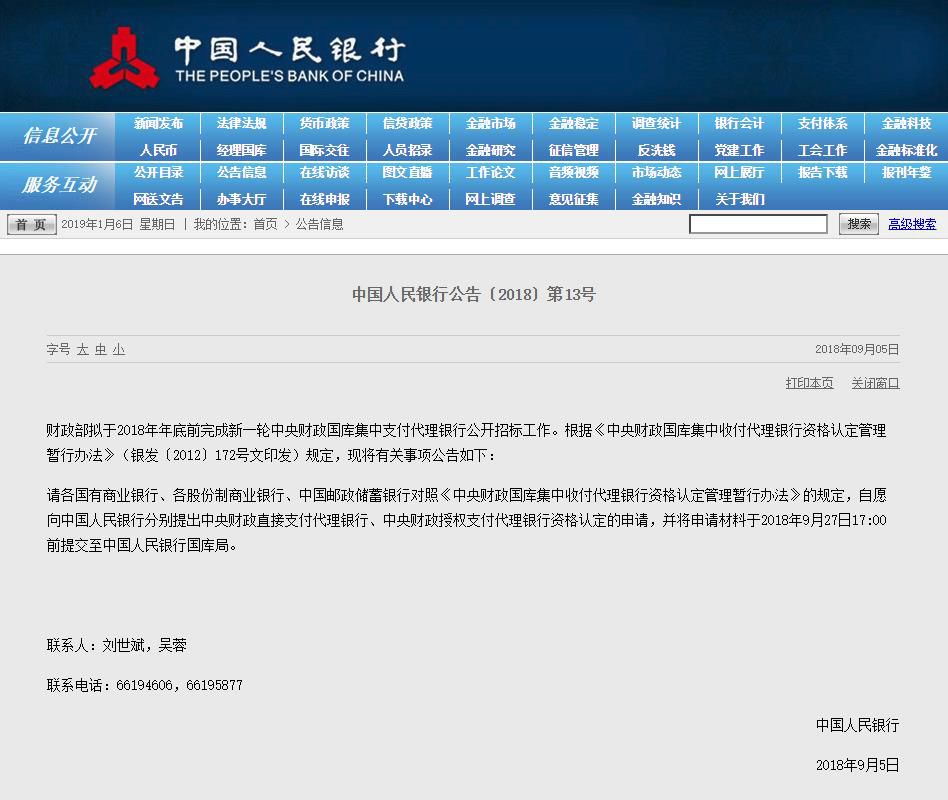Open the 新闻发布 navigation item
The height and width of the screenshot is (800, 948).
click(158, 124)
